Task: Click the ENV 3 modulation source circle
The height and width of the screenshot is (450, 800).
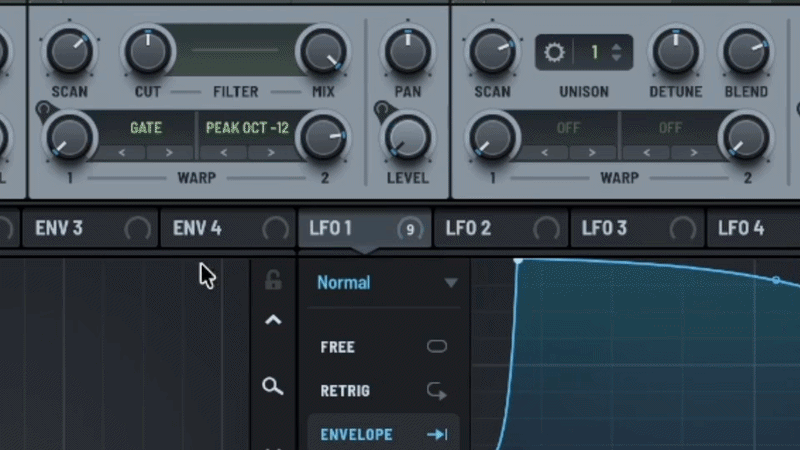Action: click(x=138, y=229)
